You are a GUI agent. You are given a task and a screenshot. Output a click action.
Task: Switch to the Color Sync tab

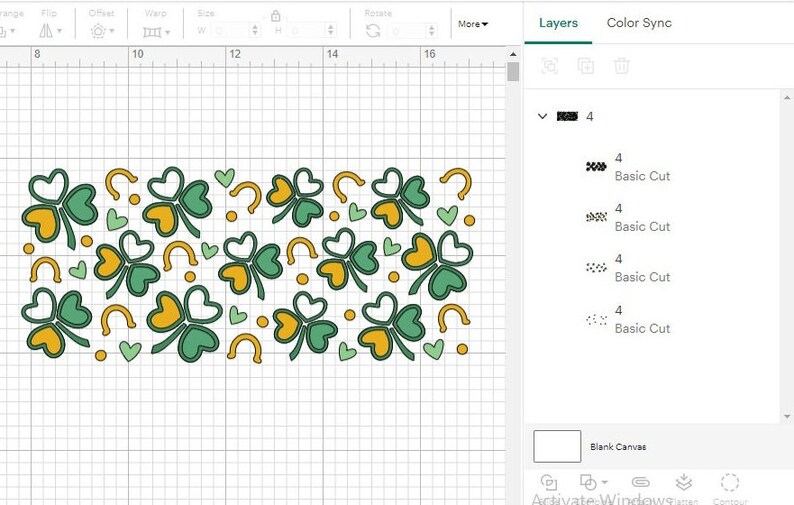[x=639, y=23]
